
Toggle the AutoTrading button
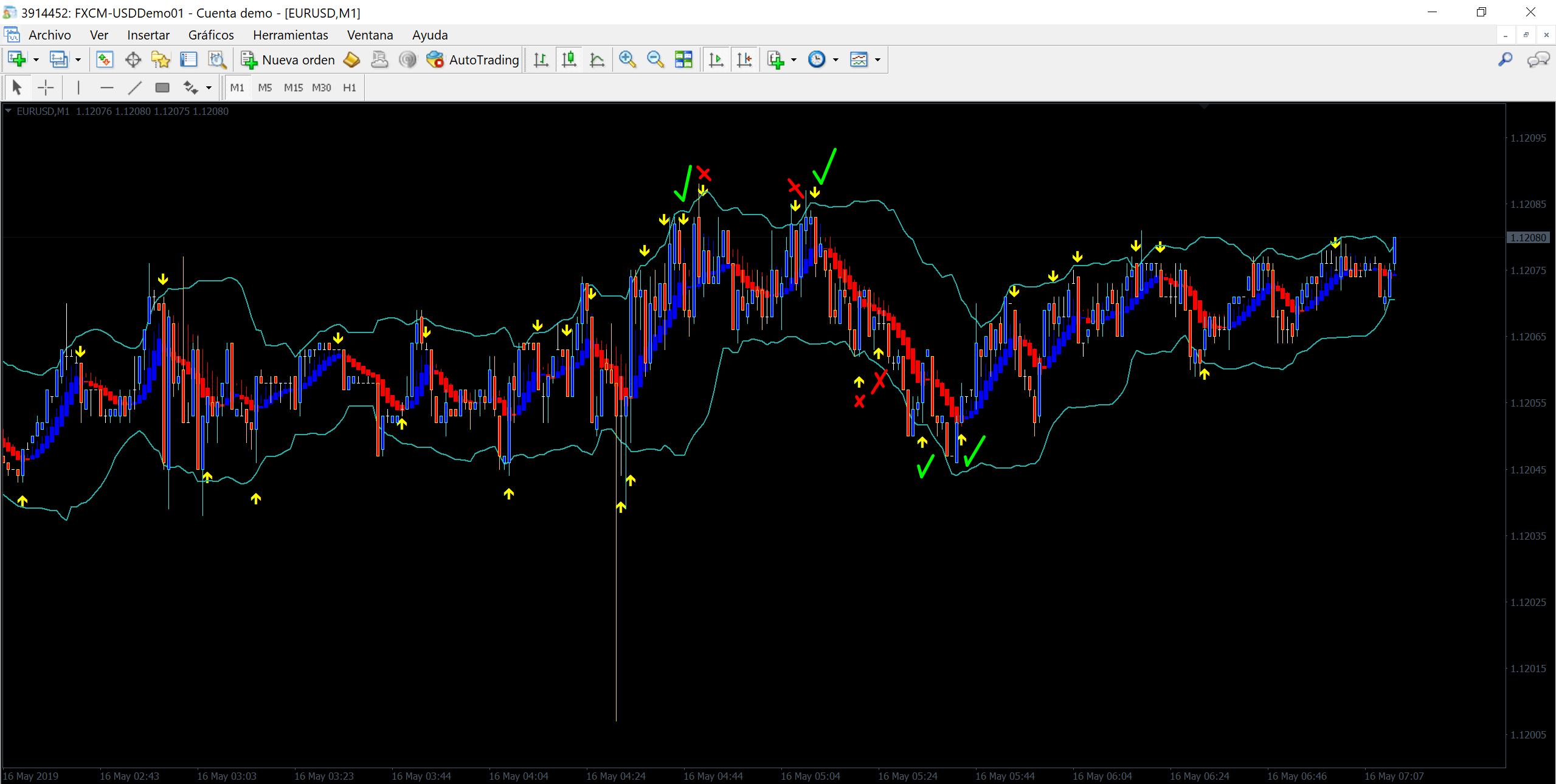point(473,60)
